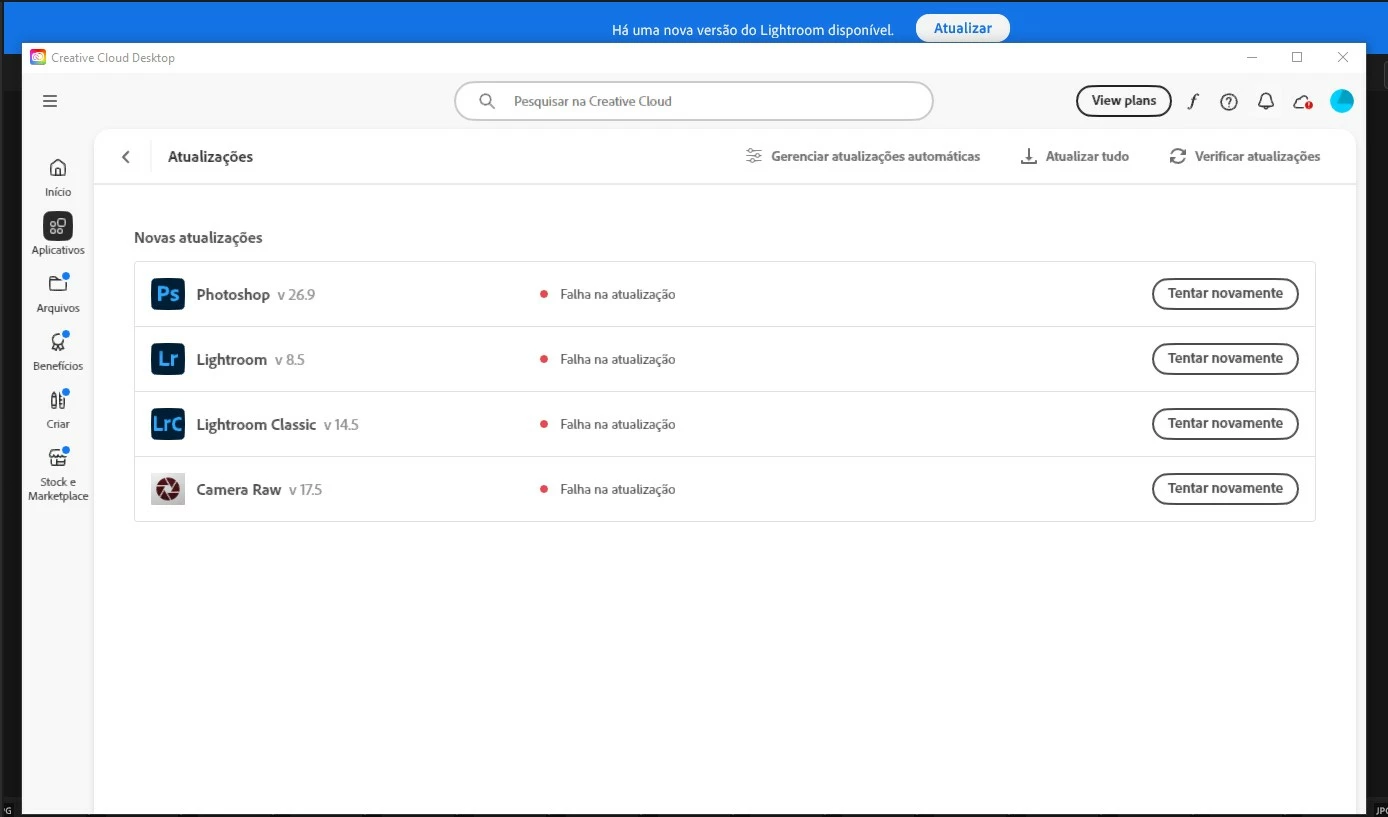Go back using the arrow beside Atualizações
Image resolution: width=1388 pixels, height=817 pixels.
tap(126, 157)
